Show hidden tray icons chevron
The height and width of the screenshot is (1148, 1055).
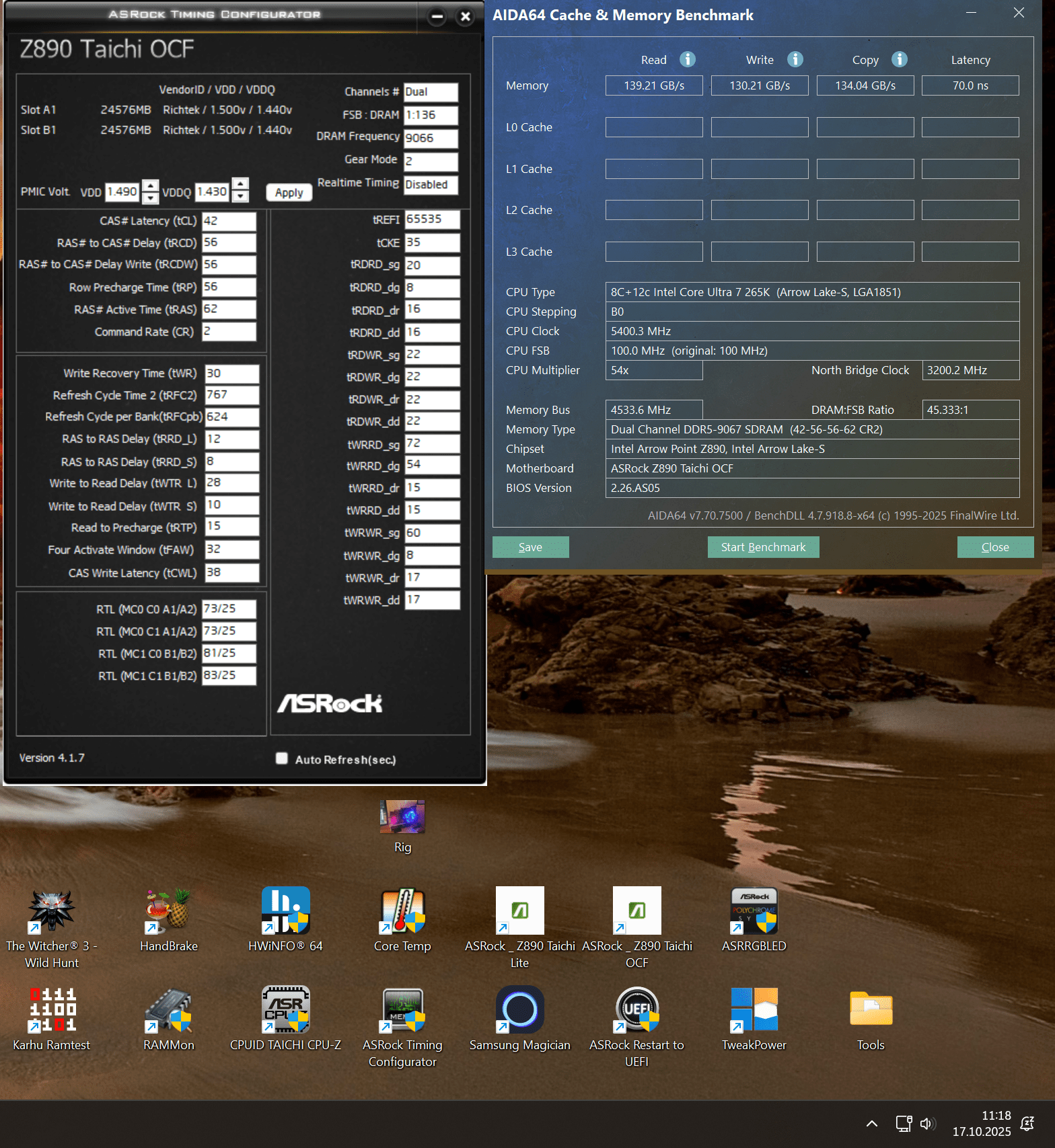pyautogui.click(x=872, y=1123)
